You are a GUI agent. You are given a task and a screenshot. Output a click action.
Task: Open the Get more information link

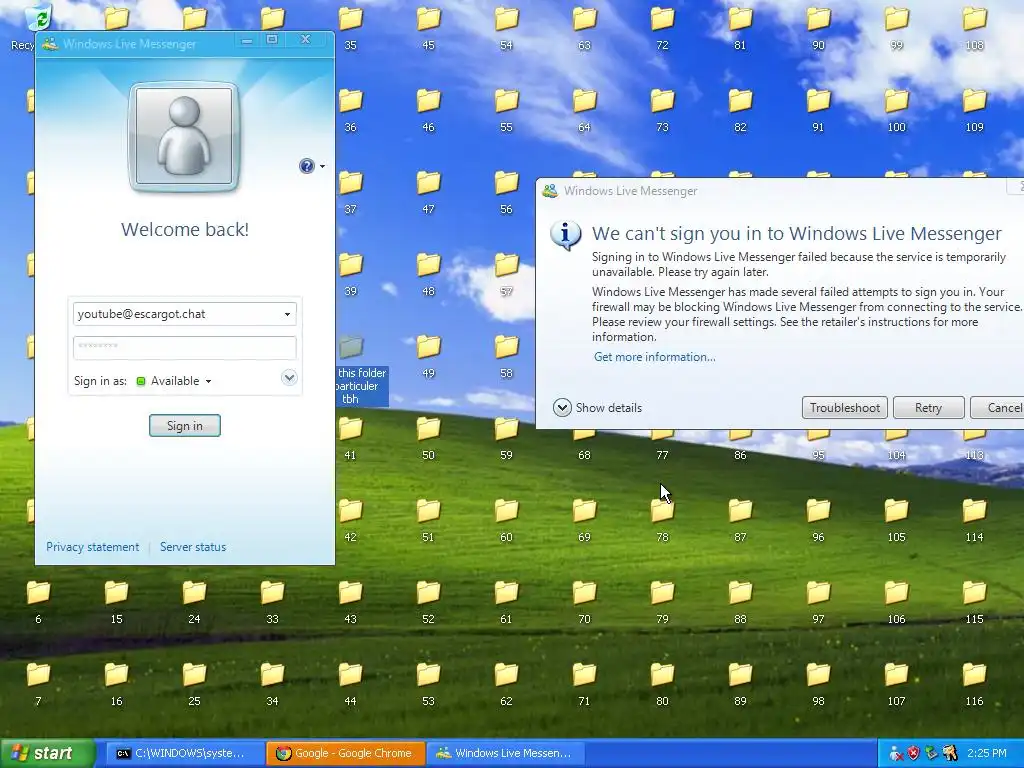point(654,357)
